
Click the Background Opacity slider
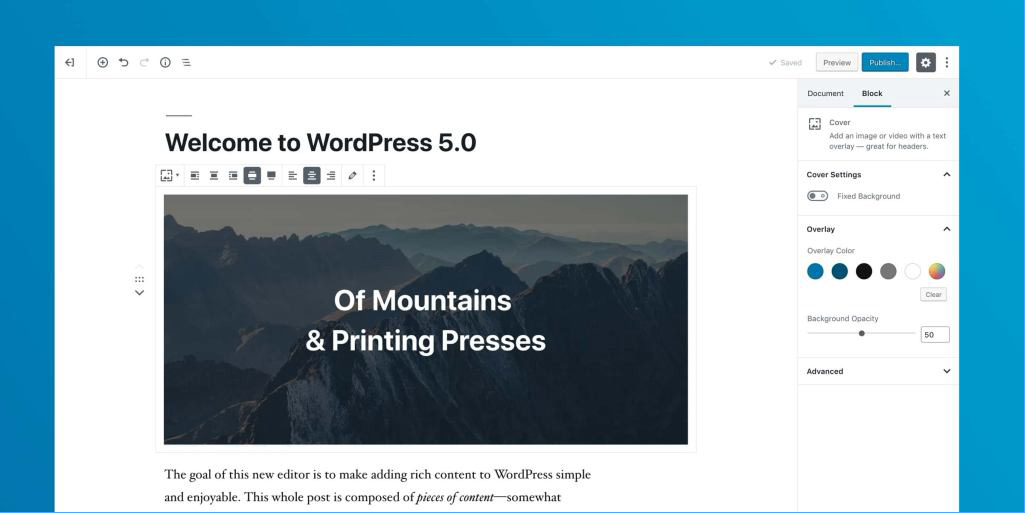[861, 333]
